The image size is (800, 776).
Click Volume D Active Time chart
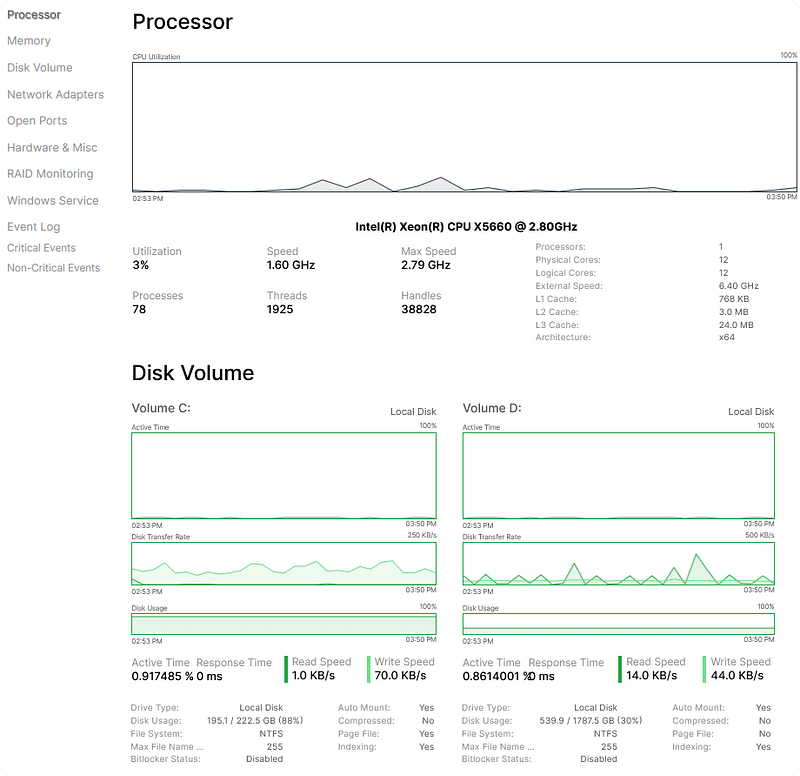618,475
